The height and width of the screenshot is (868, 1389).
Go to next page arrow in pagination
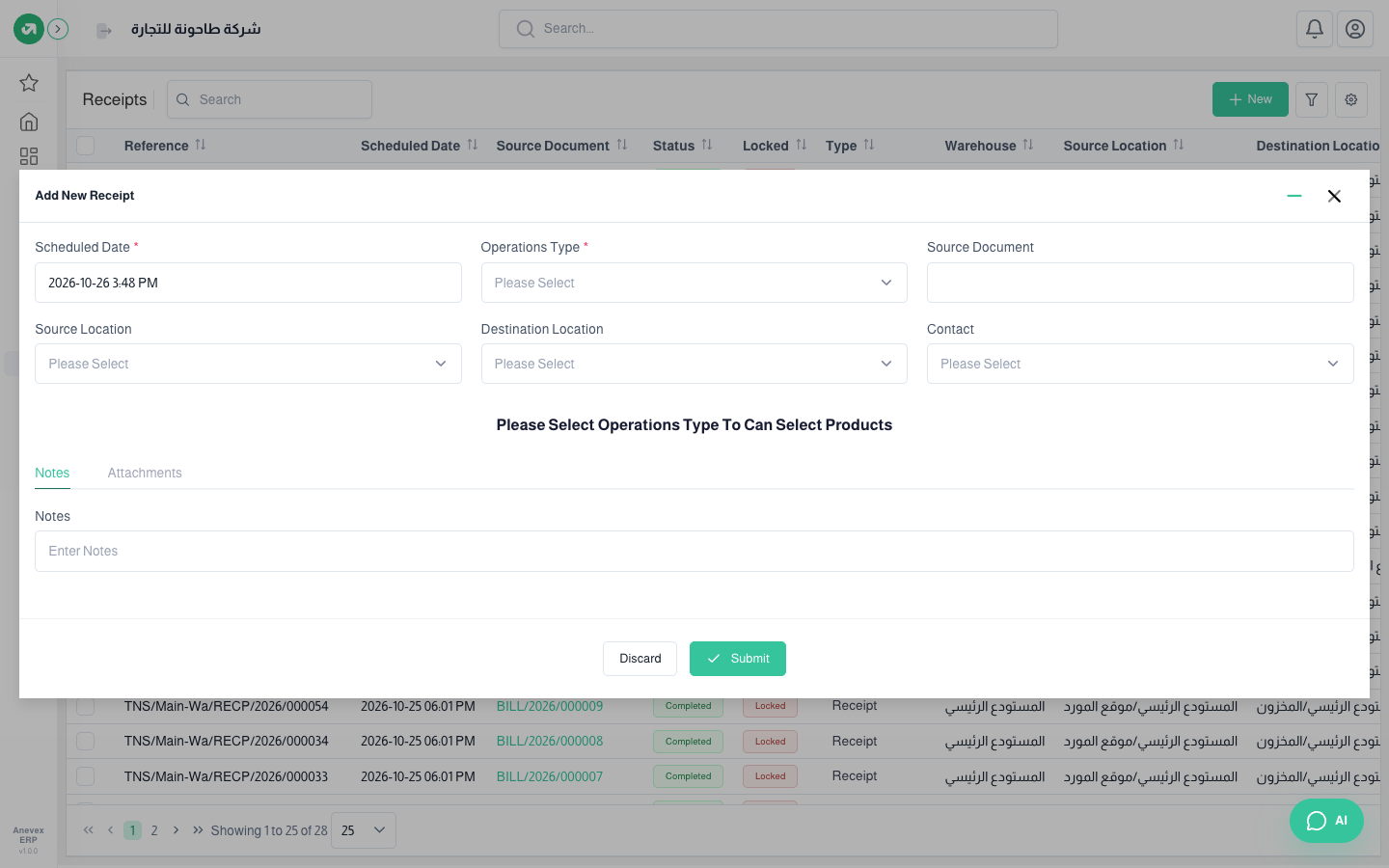tap(176, 830)
